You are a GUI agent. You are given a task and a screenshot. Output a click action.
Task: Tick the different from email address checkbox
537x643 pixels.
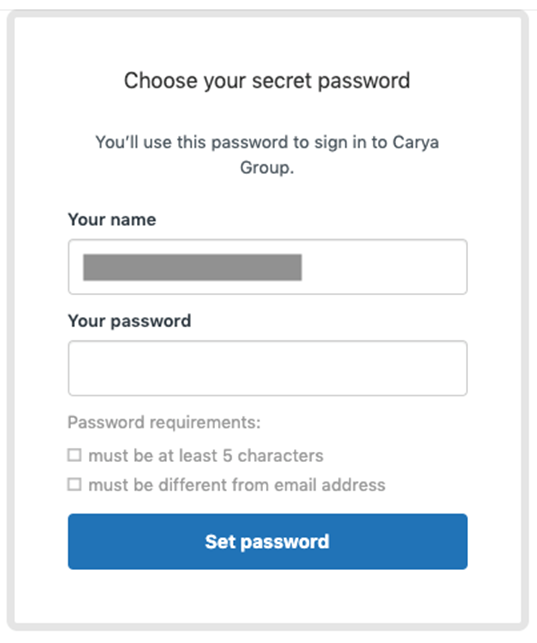coord(74,484)
